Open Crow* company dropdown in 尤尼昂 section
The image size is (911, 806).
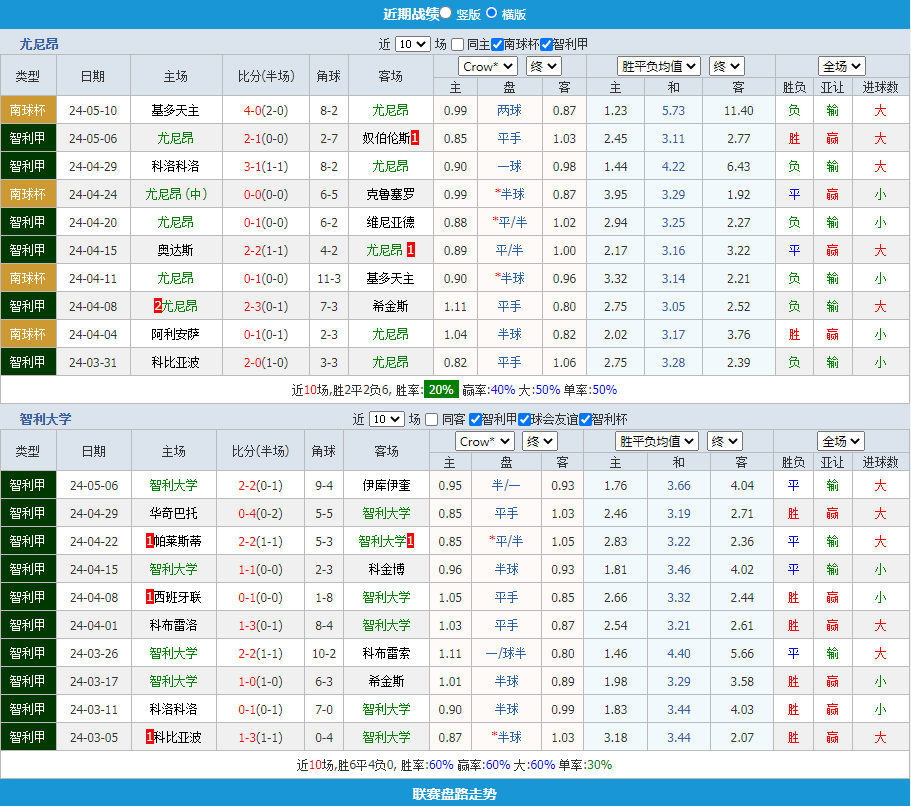point(487,66)
